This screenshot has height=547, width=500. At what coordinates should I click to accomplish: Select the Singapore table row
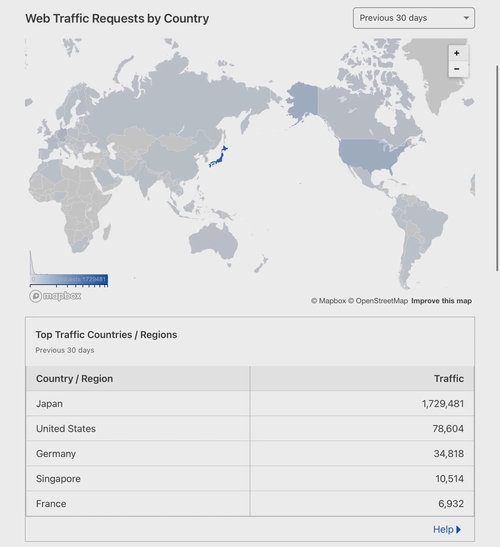(x=250, y=479)
